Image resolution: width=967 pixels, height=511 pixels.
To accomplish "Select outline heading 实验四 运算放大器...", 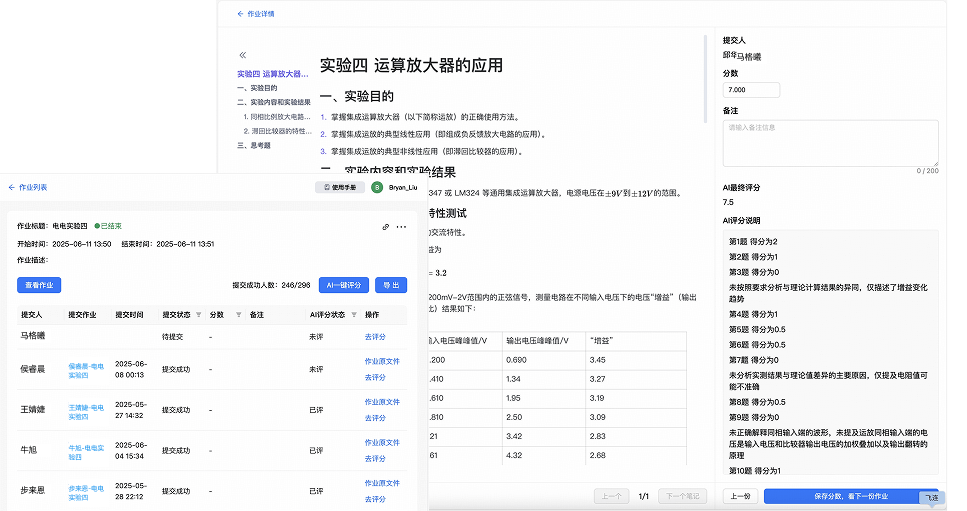I will click(x=273, y=74).
